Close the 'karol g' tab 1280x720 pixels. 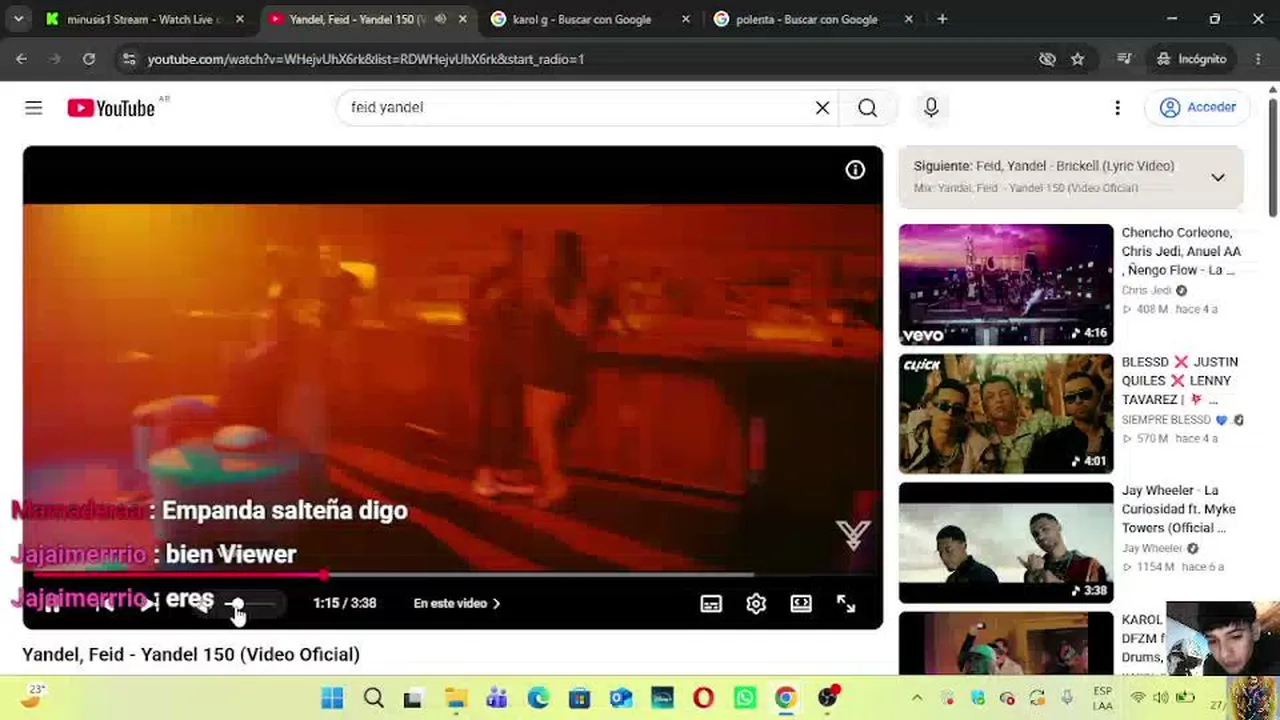685,19
